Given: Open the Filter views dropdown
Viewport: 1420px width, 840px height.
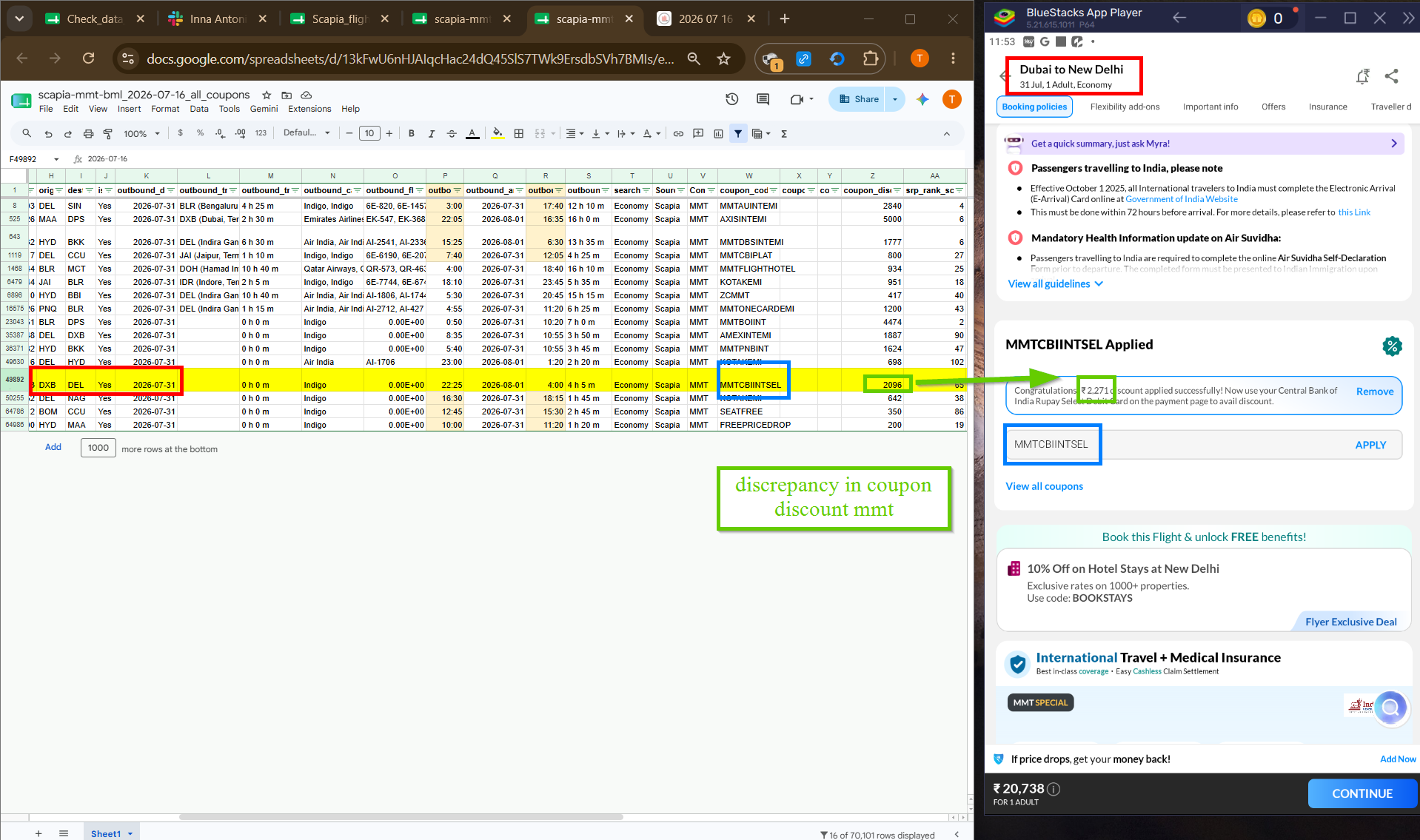Looking at the screenshot, I should coord(762,133).
